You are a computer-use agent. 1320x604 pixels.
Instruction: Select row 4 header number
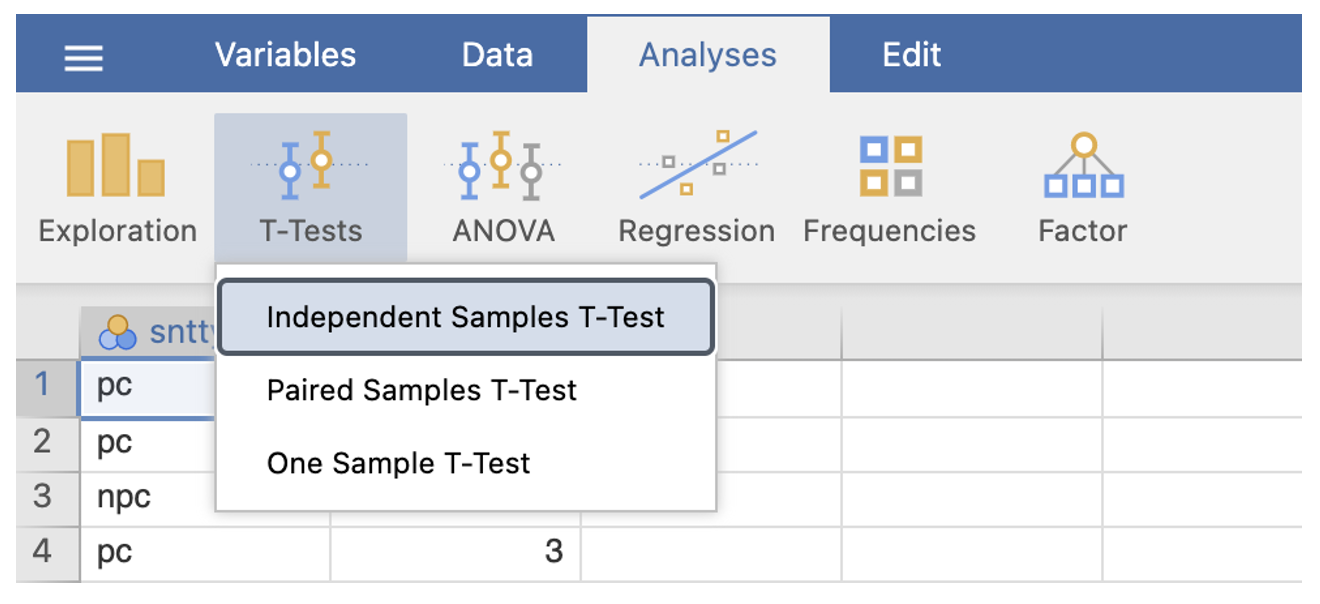[x=42, y=552]
